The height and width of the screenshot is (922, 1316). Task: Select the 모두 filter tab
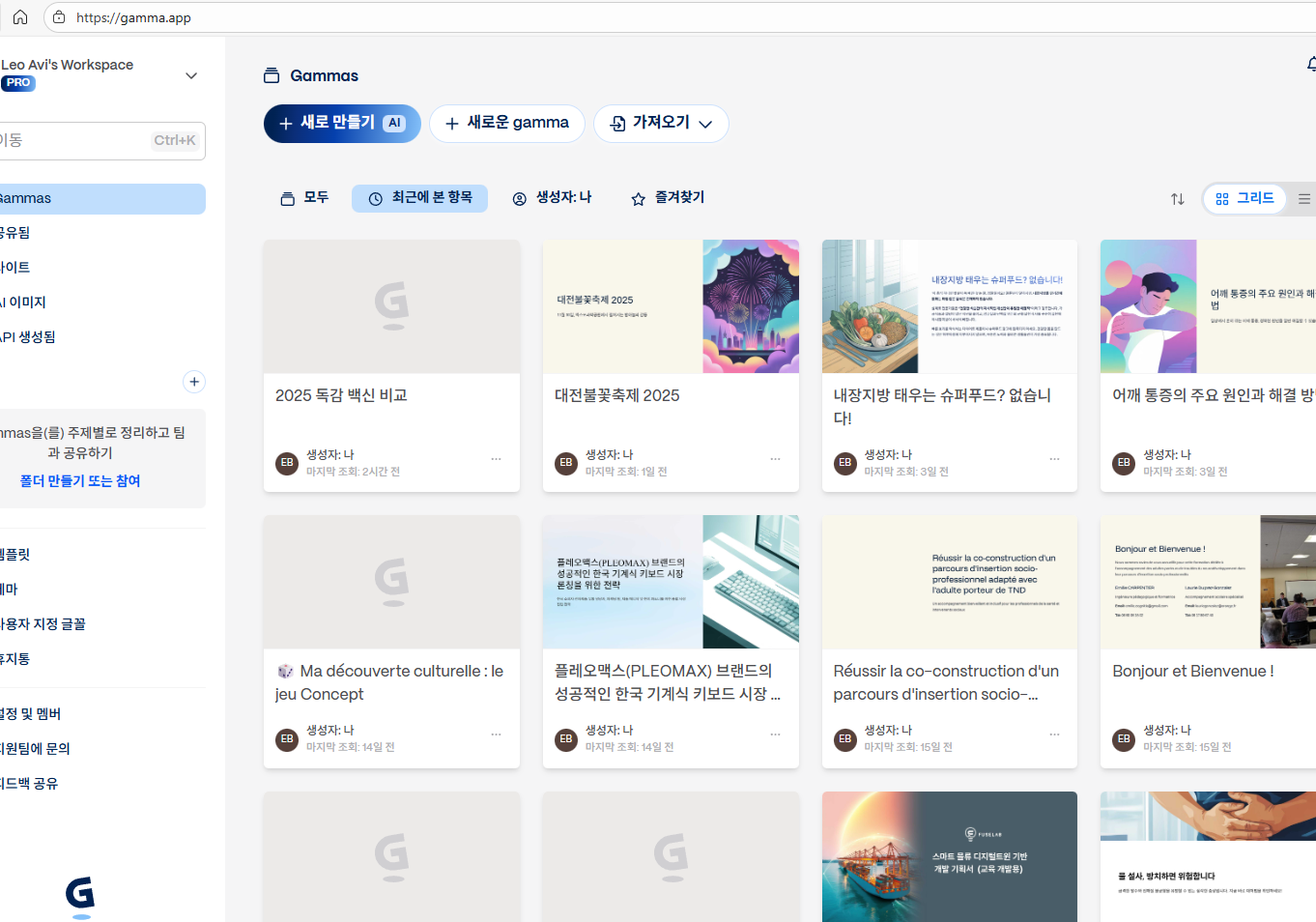pyautogui.click(x=304, y=198)
